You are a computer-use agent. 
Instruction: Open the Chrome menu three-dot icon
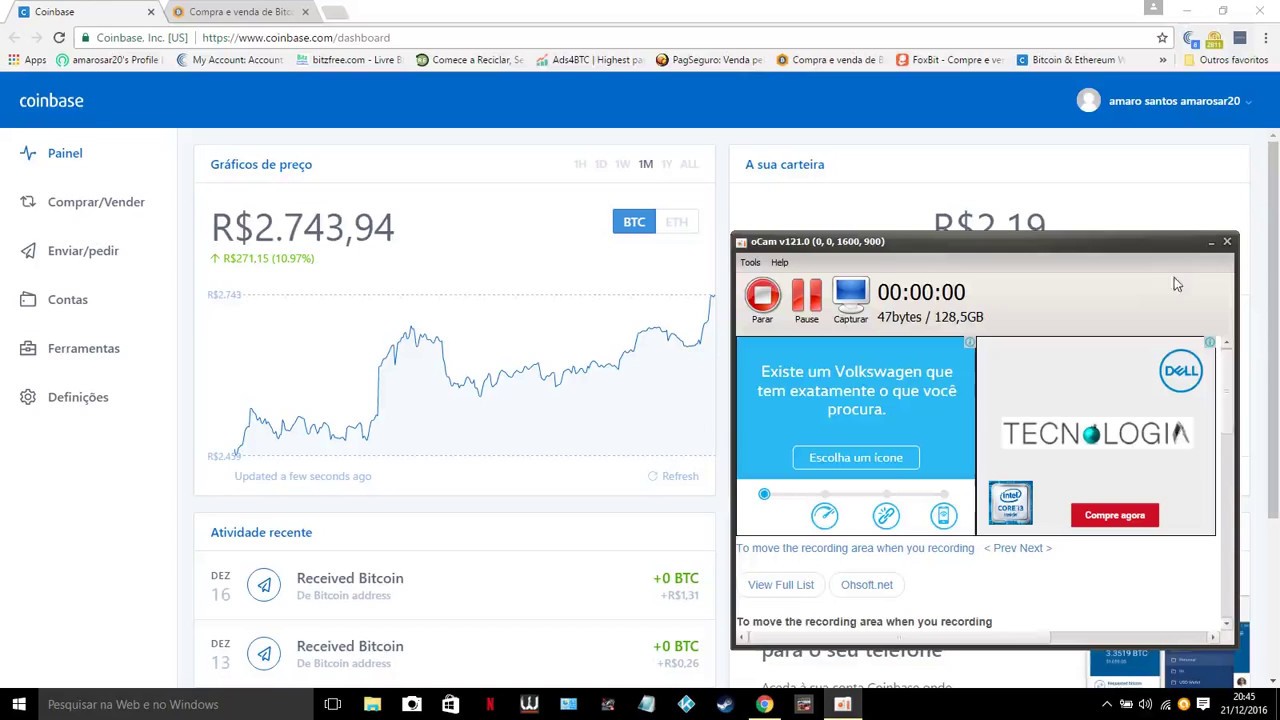click(x=1265, y=37)
